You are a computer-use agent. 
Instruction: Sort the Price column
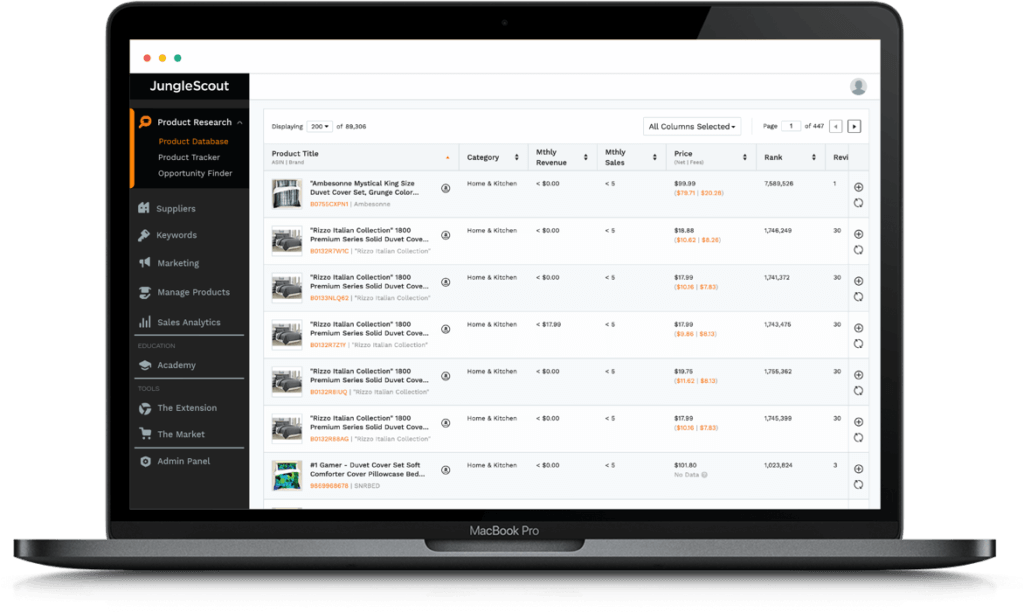[x=744, y=157]
